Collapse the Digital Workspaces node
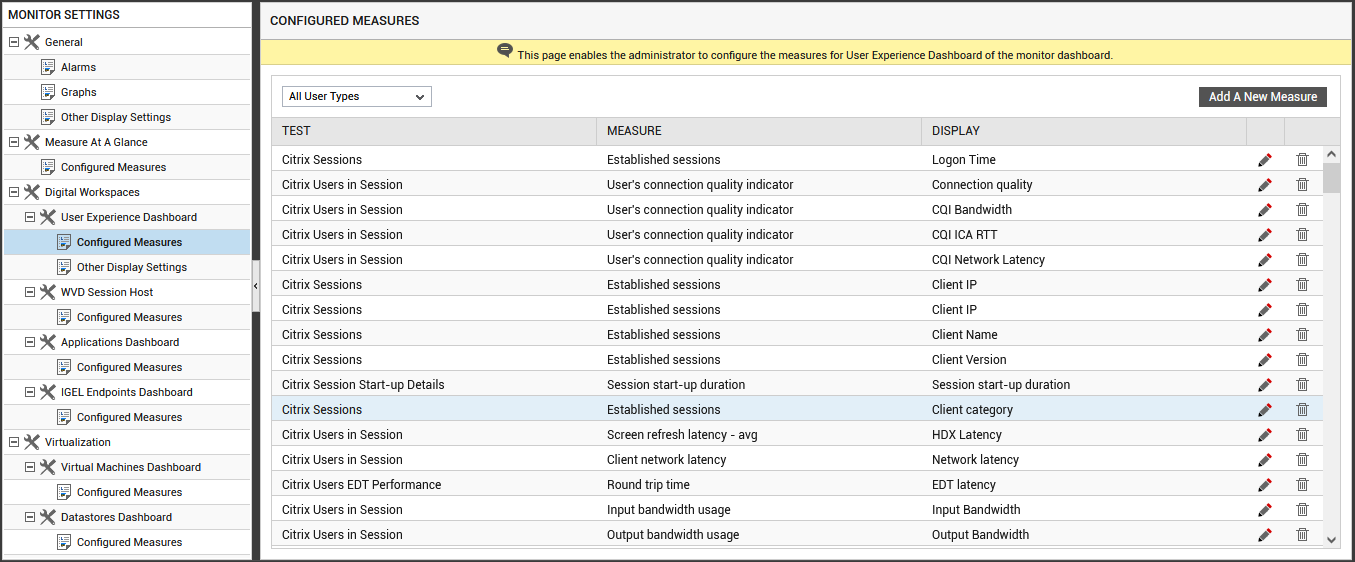 (14, 192)
